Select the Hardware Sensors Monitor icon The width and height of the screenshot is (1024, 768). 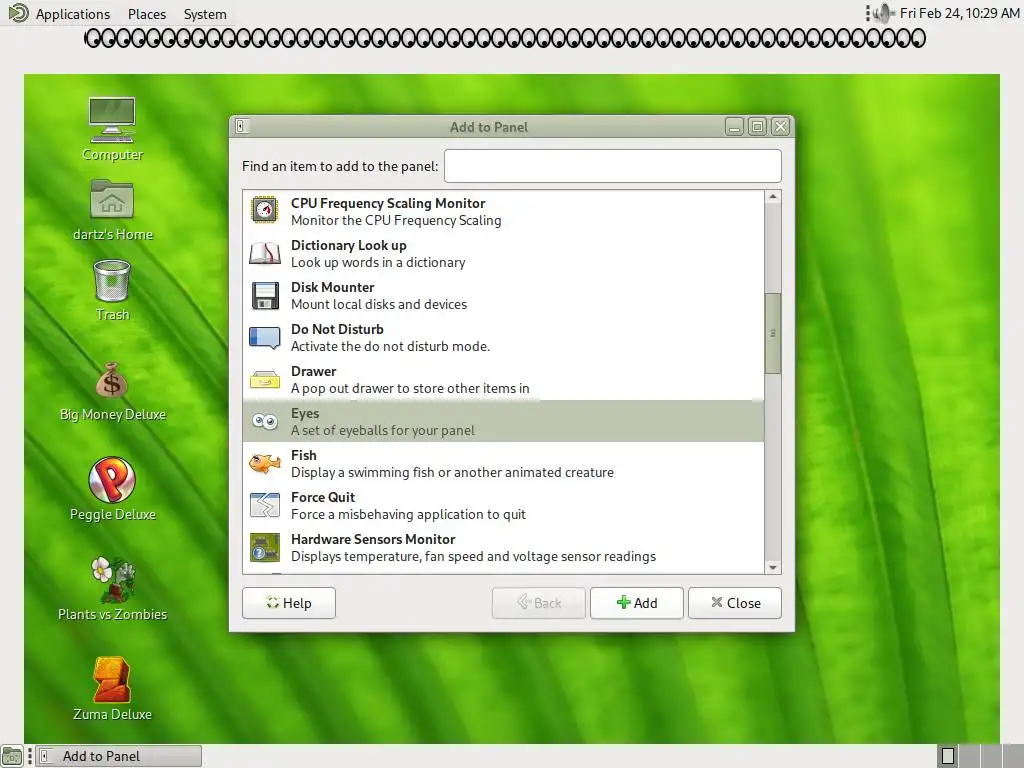[x=264, y=547]
